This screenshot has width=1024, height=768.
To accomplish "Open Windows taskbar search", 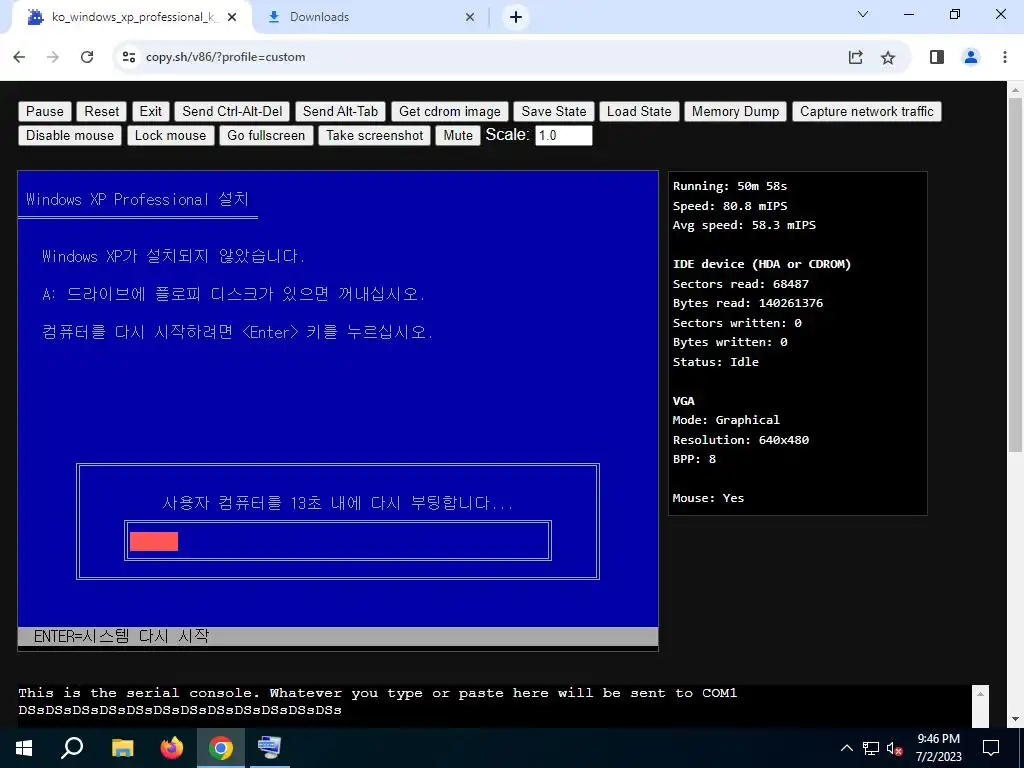I will pos(72,748).
